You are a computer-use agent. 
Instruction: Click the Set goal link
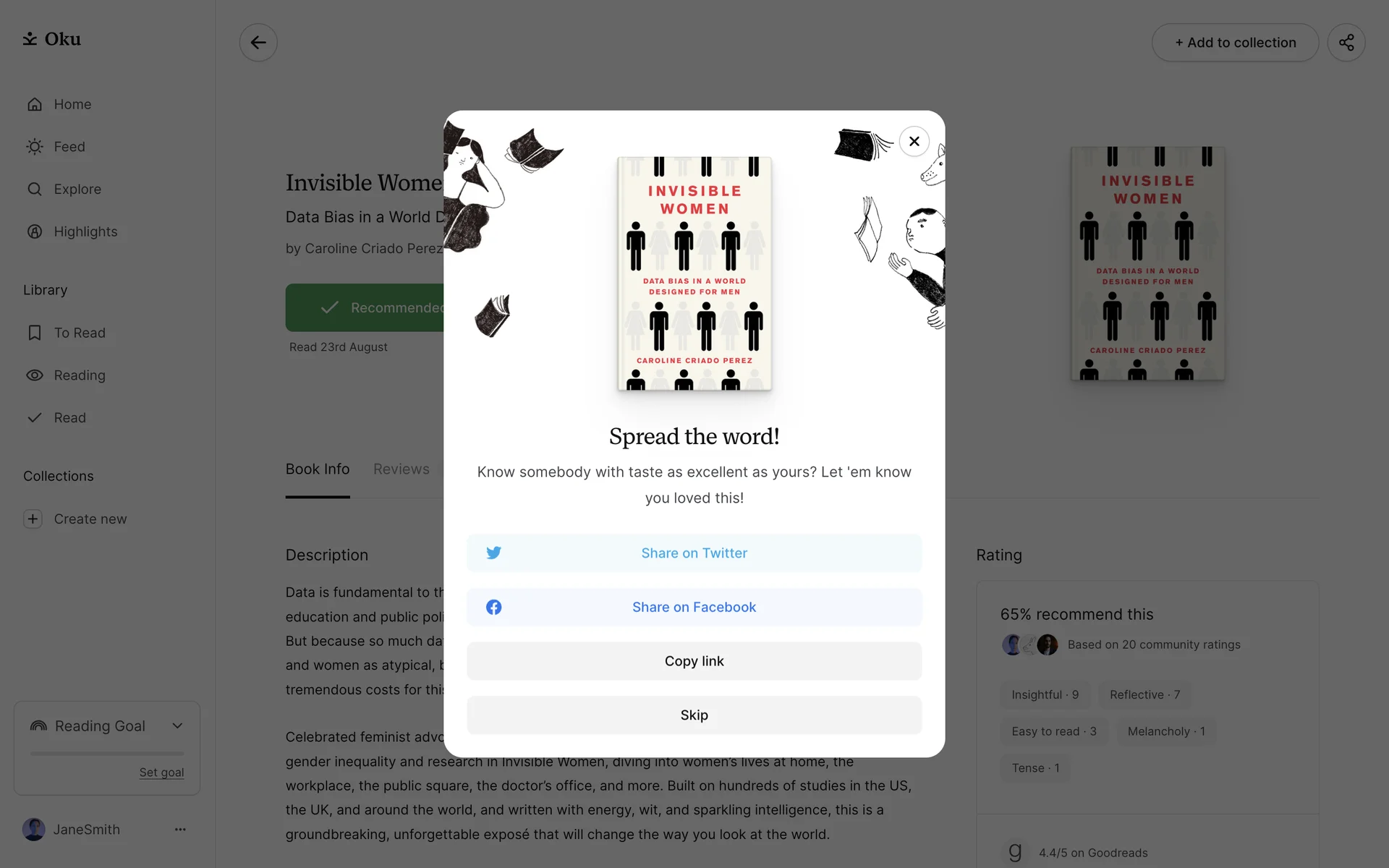(162, 773)
